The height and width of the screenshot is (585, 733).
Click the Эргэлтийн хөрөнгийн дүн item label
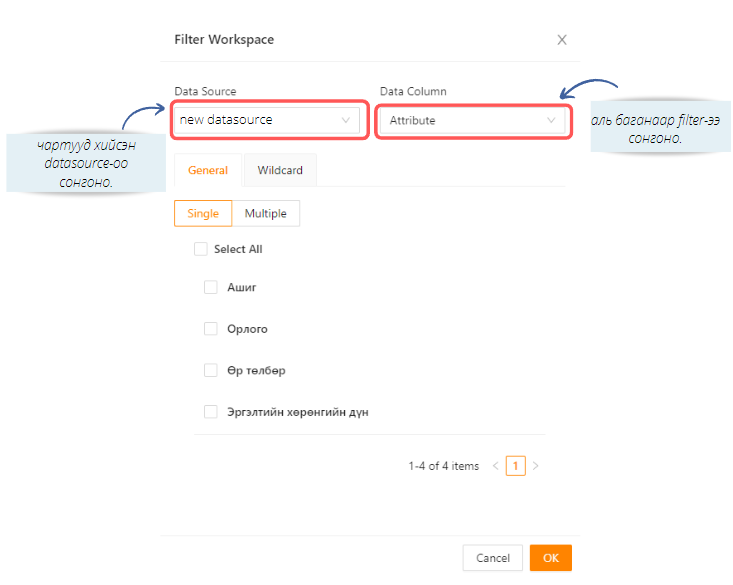coord(298,412)
